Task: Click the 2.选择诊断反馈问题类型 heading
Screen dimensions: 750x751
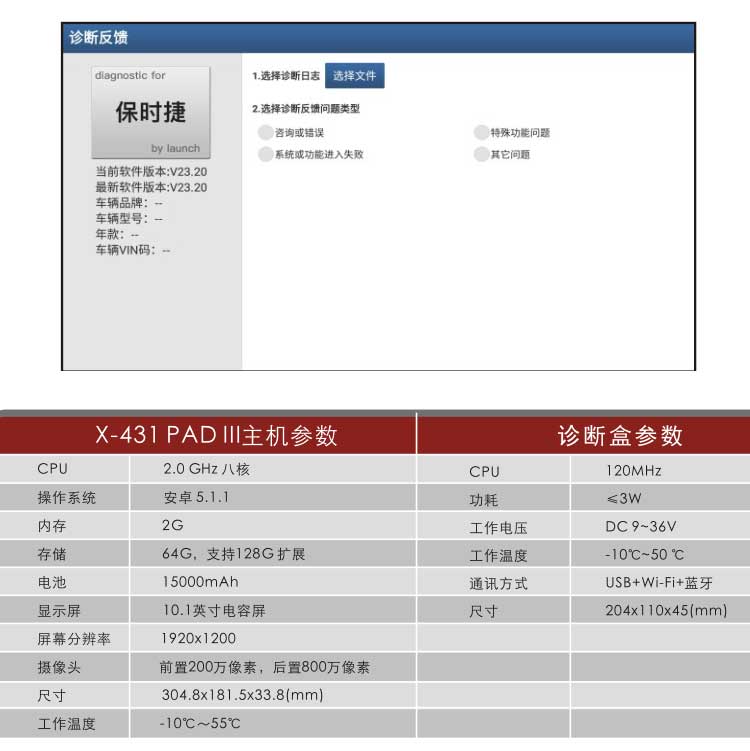Action: point(306,109)
